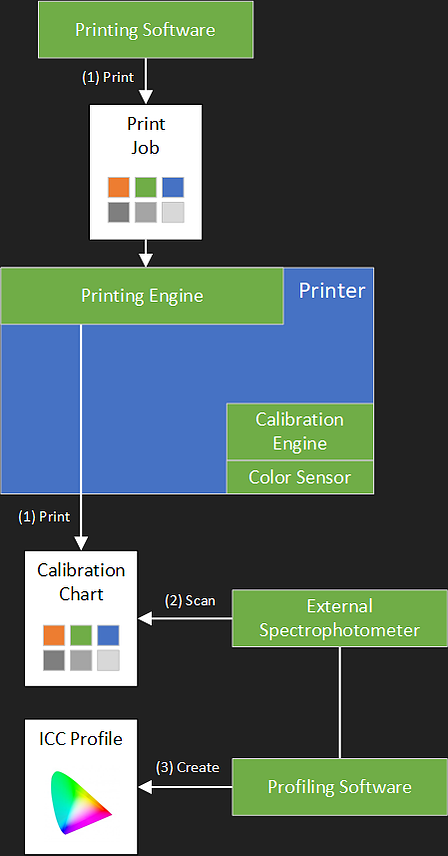This screenshot has height=856, width=448.
Task: Click the Printer label in blue area
Action: pyautogui.click(x=332, y=290)
